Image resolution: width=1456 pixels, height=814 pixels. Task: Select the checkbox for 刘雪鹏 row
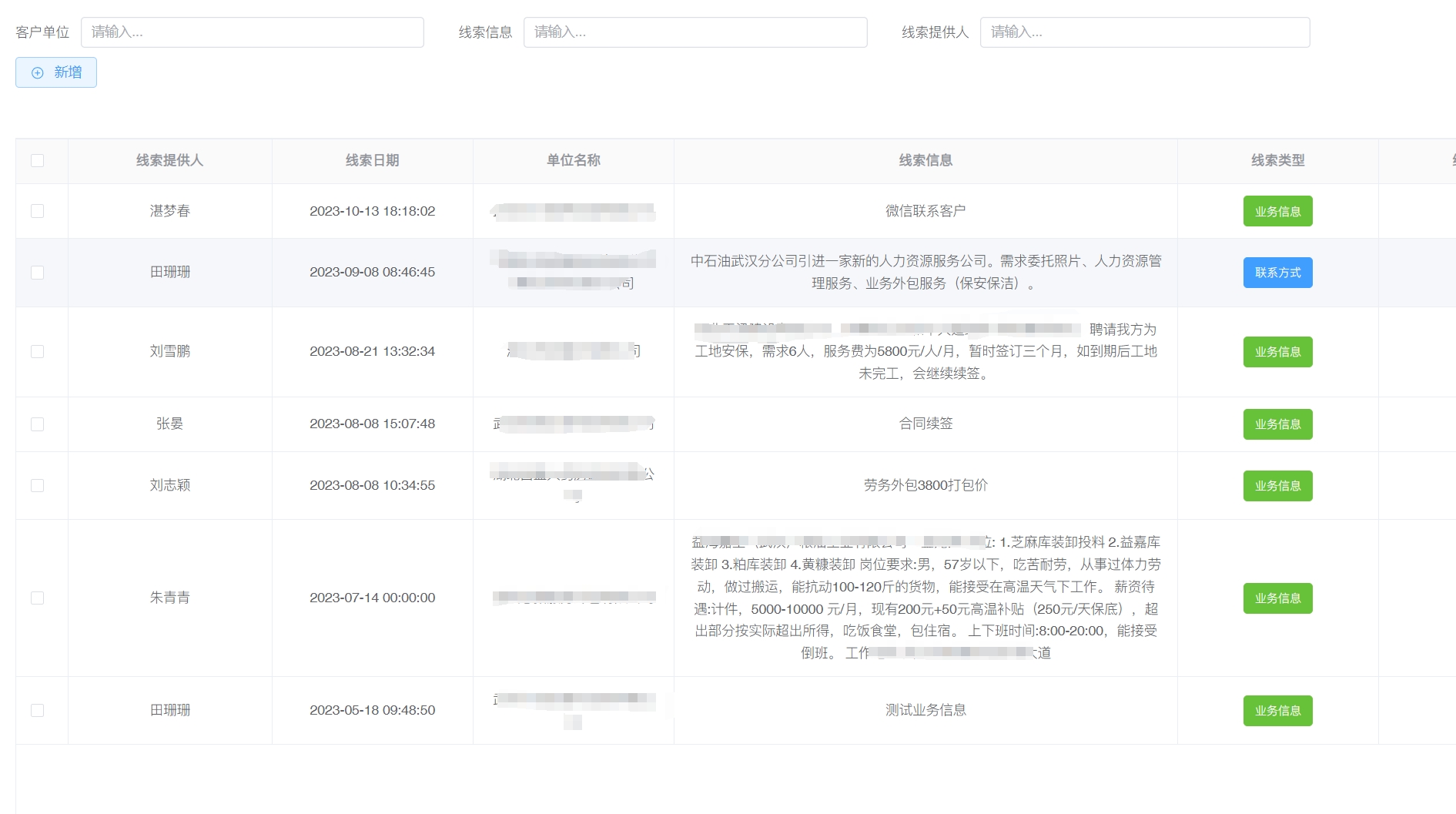37,352
